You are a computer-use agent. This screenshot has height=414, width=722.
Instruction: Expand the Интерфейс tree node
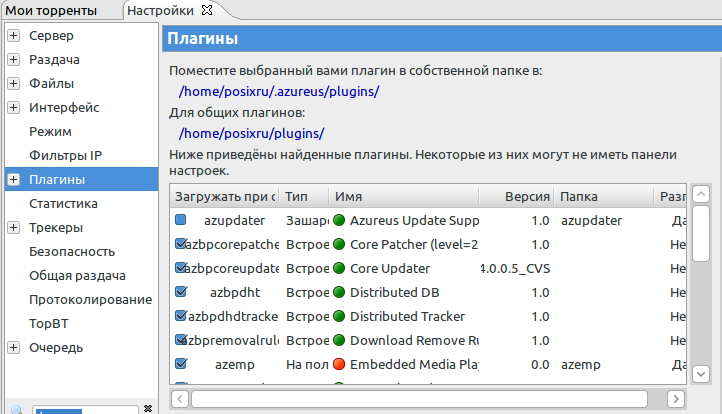[x=14, y=107]
